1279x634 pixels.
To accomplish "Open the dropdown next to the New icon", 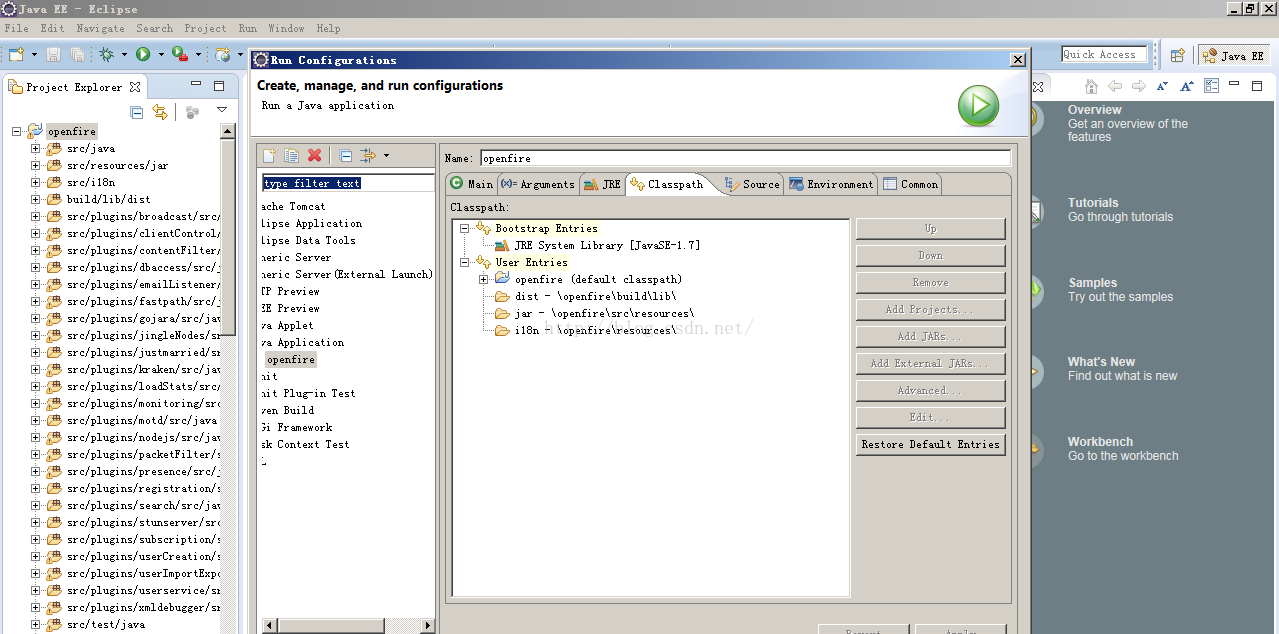I will [34, 55].
